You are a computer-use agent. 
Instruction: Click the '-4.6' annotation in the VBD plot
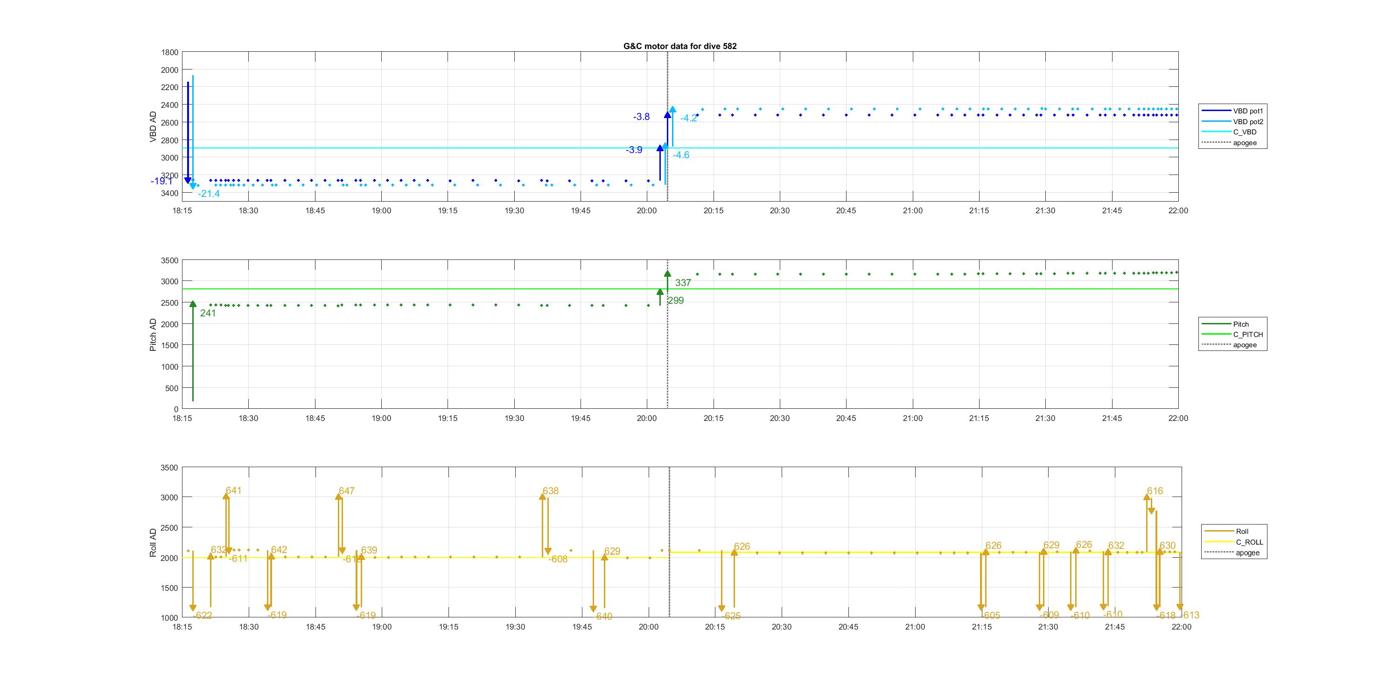click(681, 155)
